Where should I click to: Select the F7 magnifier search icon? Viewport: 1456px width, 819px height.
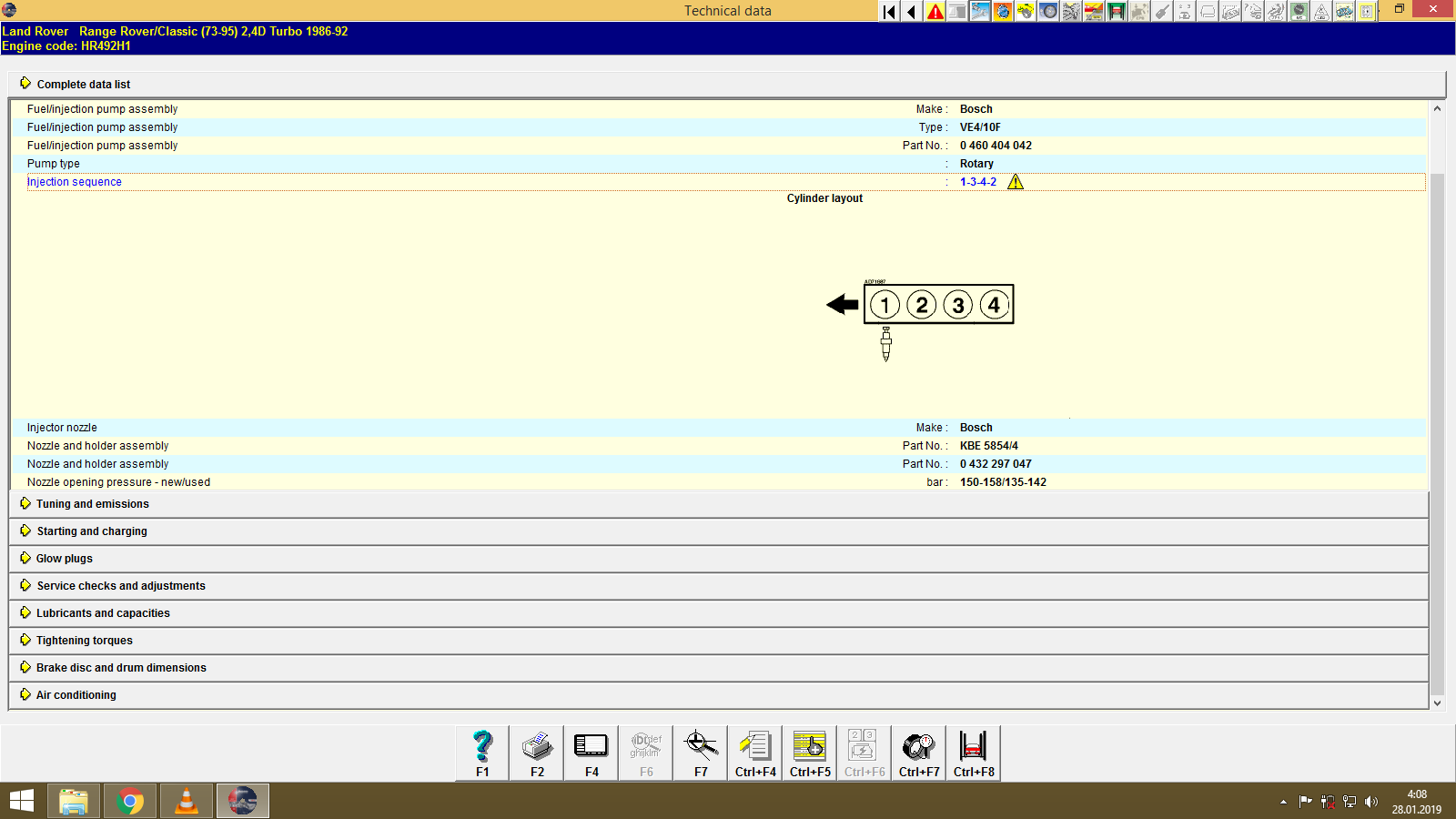tap(700, 746)
